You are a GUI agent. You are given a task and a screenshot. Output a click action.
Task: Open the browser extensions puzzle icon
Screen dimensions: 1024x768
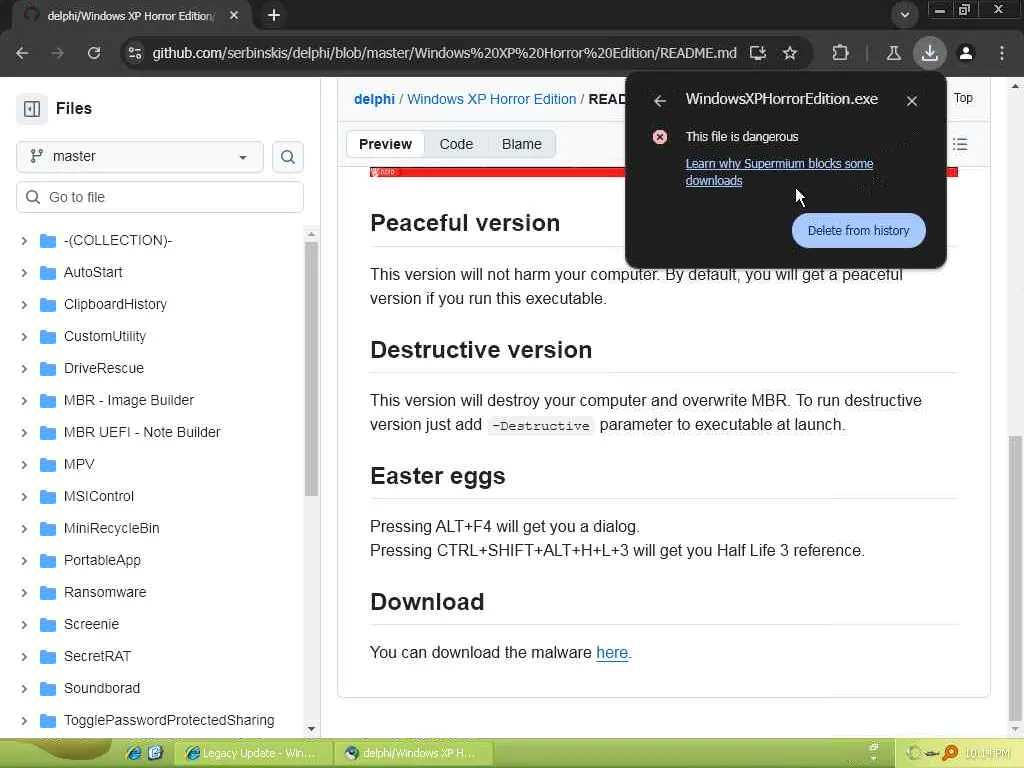click(840, 53)
